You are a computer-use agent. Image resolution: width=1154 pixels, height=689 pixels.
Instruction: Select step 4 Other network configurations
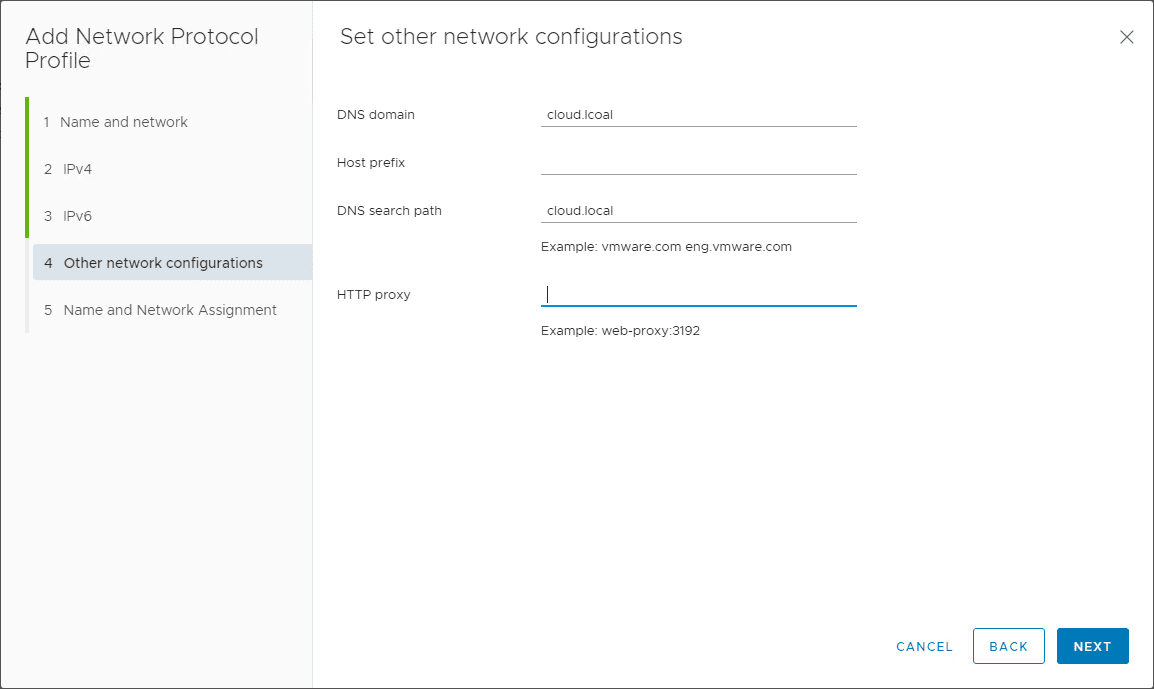click(163, 263)
